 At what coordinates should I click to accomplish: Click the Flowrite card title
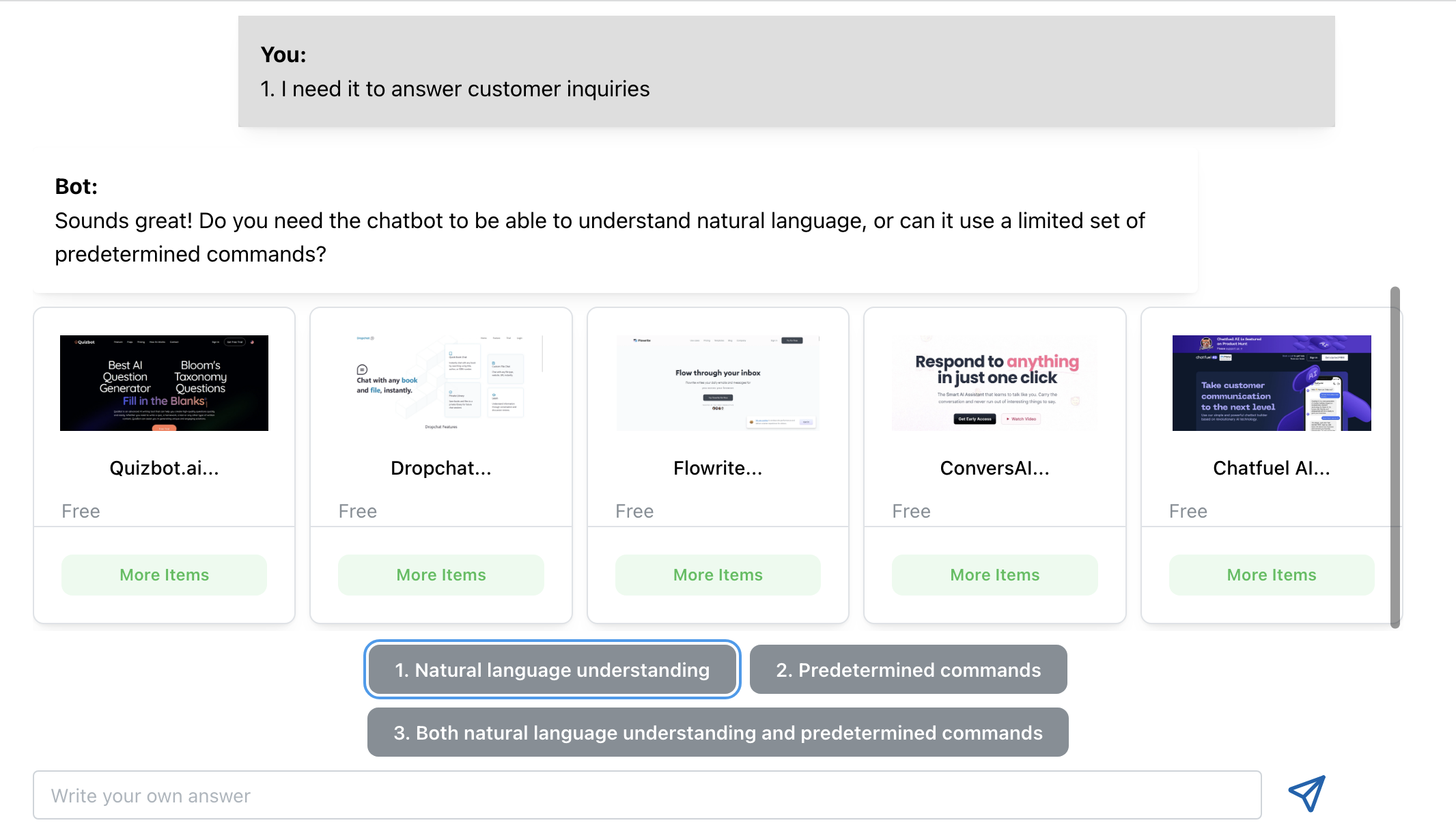coord(718,468)
